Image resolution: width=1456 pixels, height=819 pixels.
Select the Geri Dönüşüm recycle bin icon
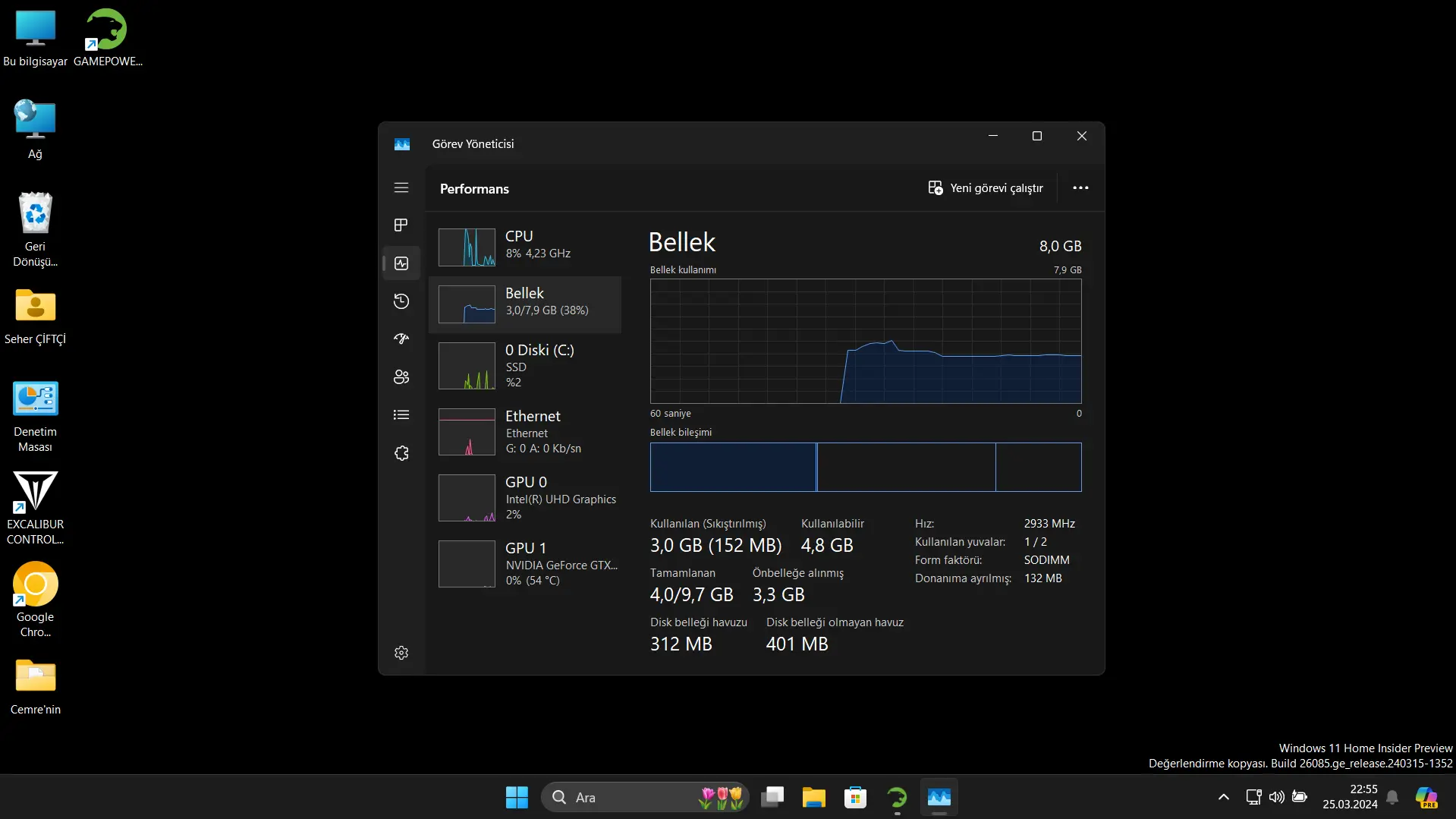(x=35, y=230)
